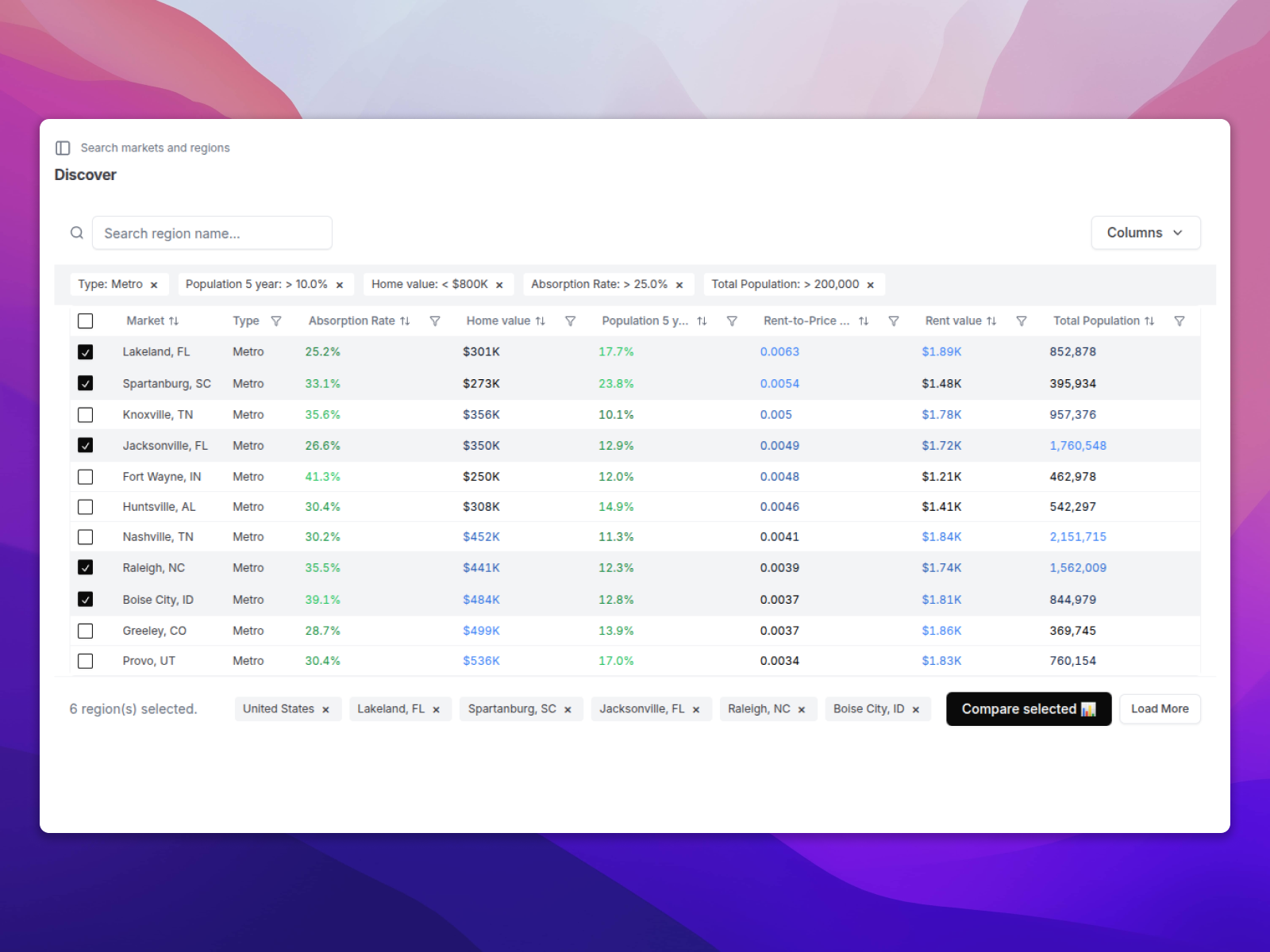Open the Rent-to-Price column filter dropdown

click(x=894, y=321)
